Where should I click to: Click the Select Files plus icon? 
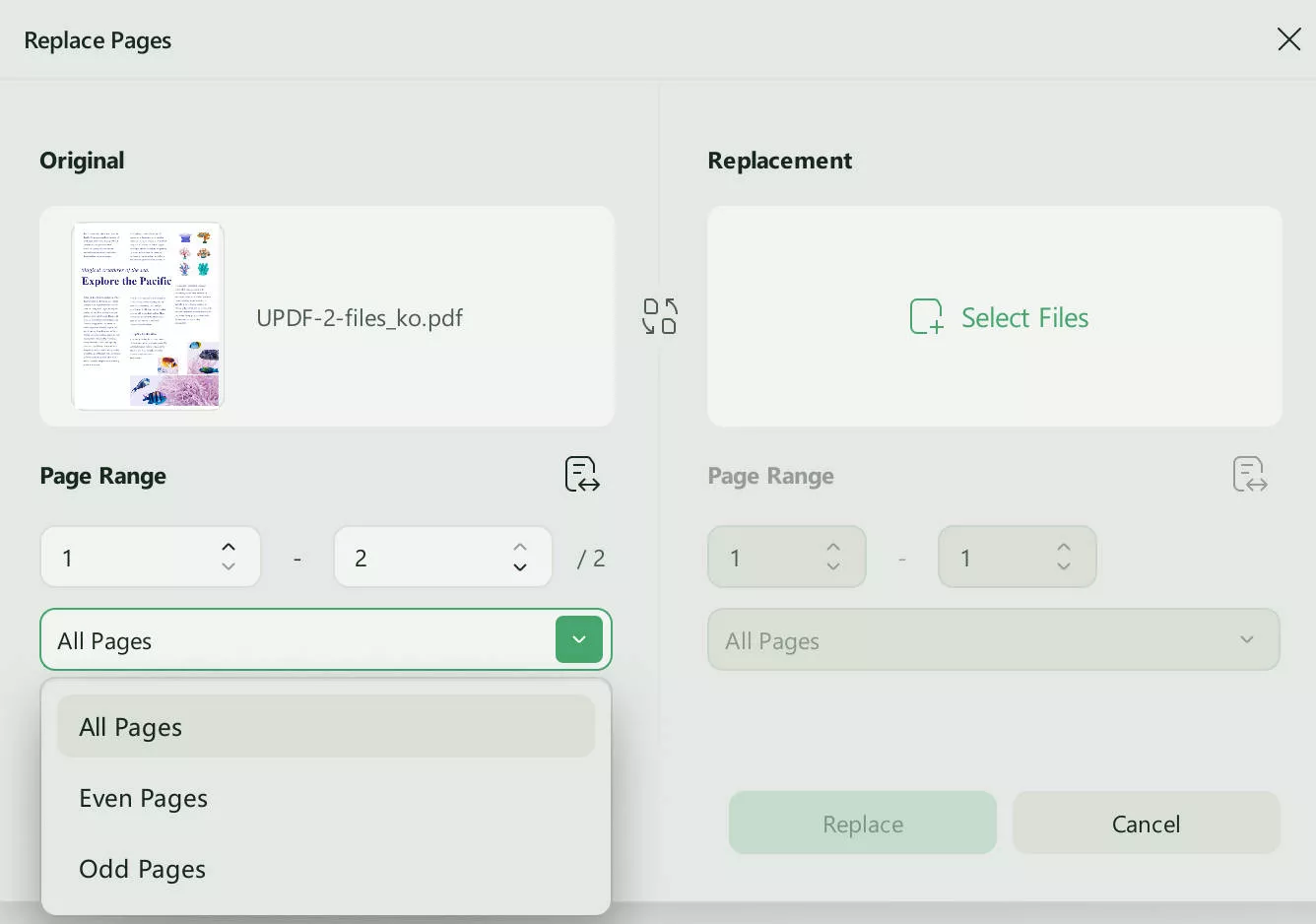(x=925, y=316)
